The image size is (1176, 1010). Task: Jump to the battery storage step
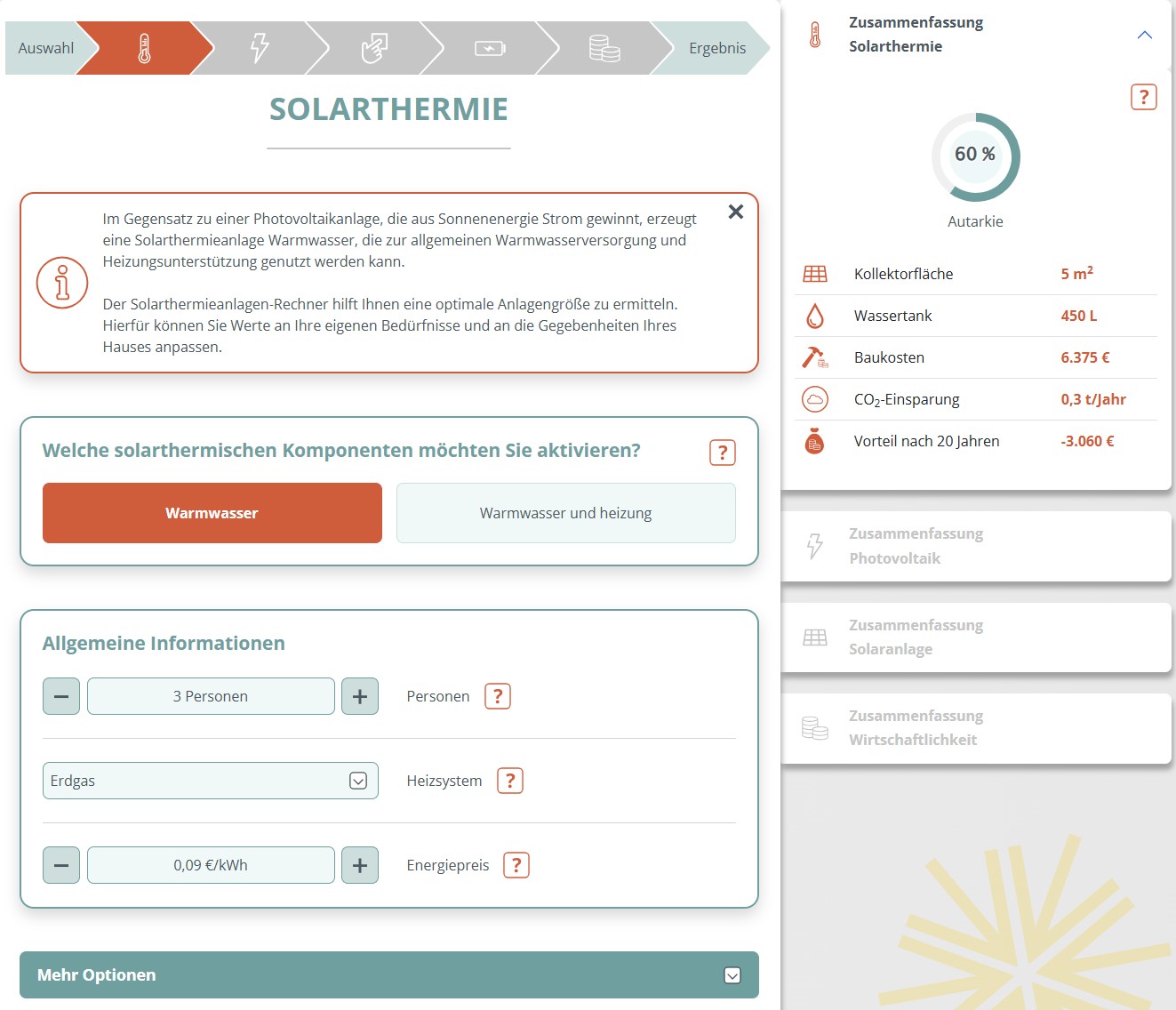pyautogui.click(x=490, y=48)
